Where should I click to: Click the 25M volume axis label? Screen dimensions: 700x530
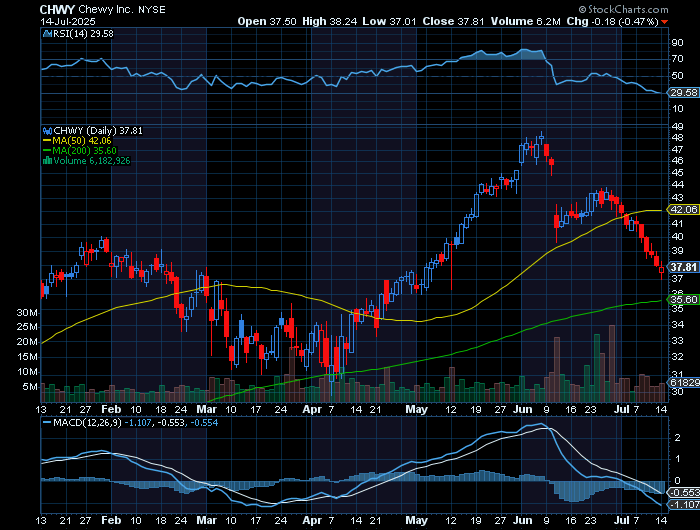pyautogui.click(x=27, y=327)
